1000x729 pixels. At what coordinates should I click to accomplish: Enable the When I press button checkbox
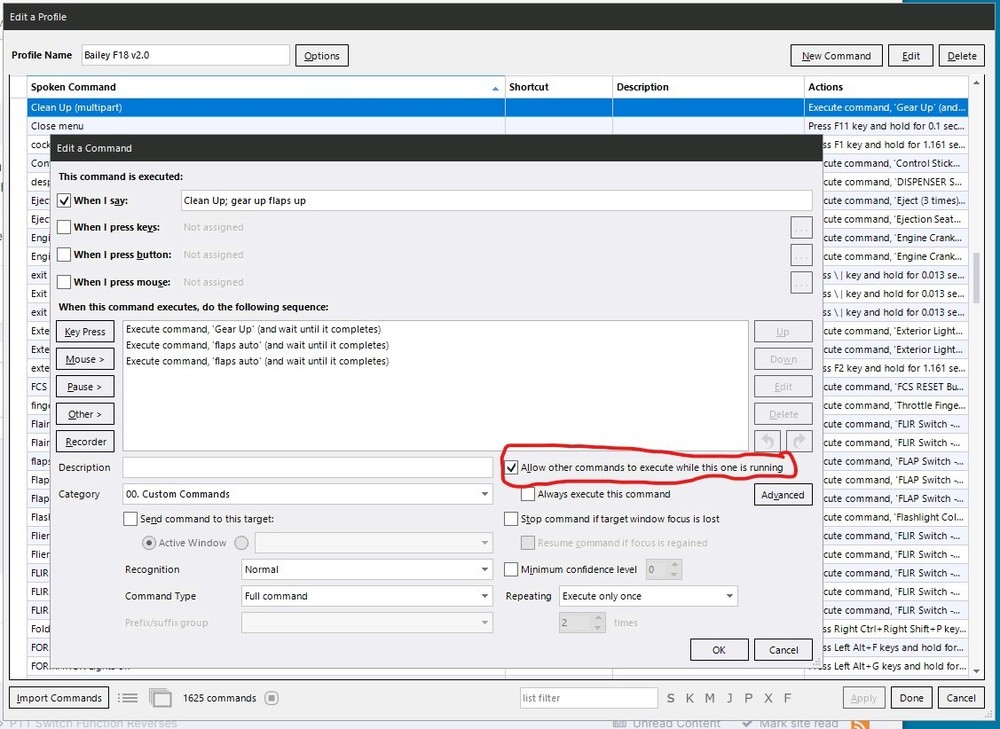pos(64,254)
